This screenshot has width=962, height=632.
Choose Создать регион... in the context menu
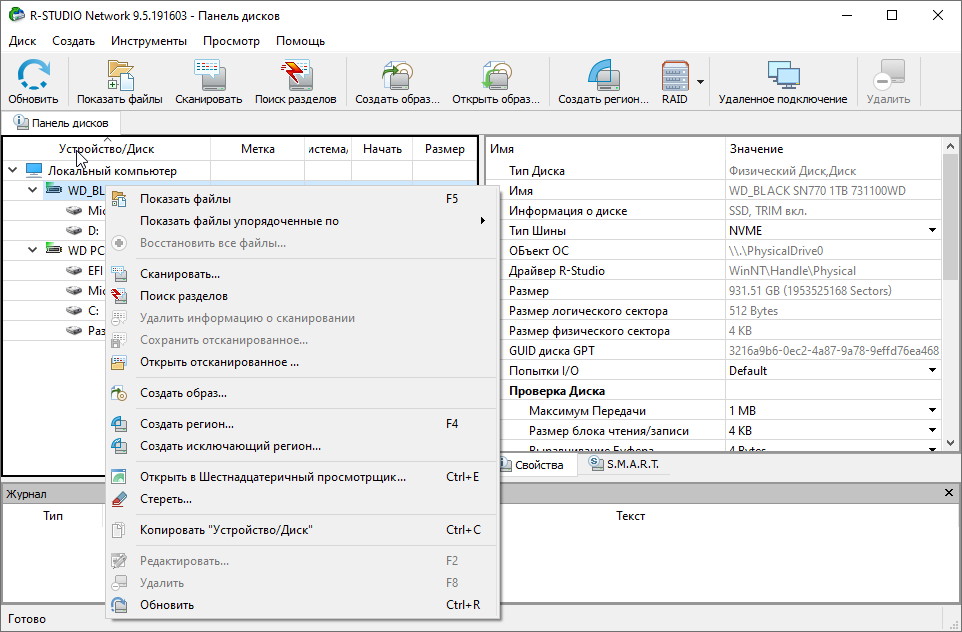point(303,424)
